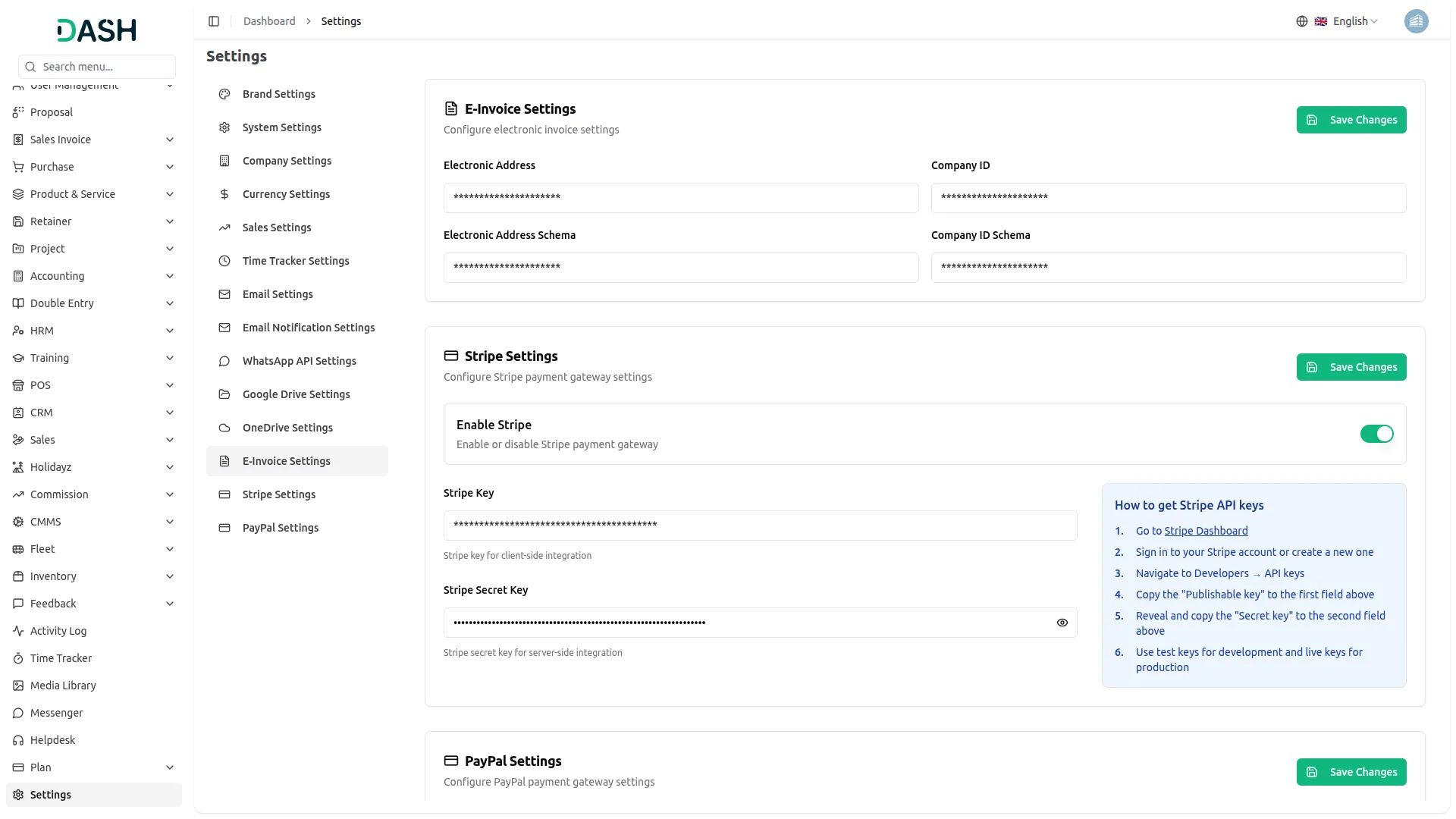This screenshot has width=1456, height=819.
Task: Open the Currency Settings section
Action: point(286,194)
